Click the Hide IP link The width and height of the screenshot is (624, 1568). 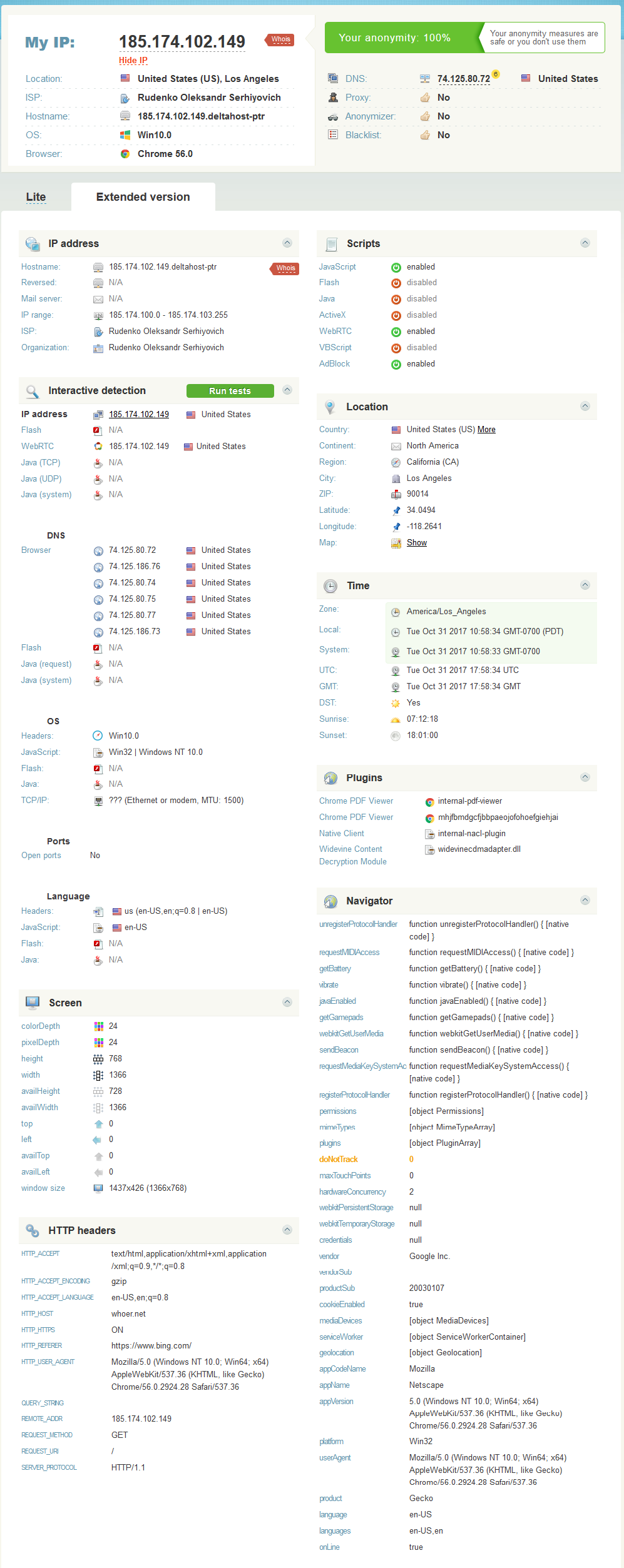click(133, 61)
